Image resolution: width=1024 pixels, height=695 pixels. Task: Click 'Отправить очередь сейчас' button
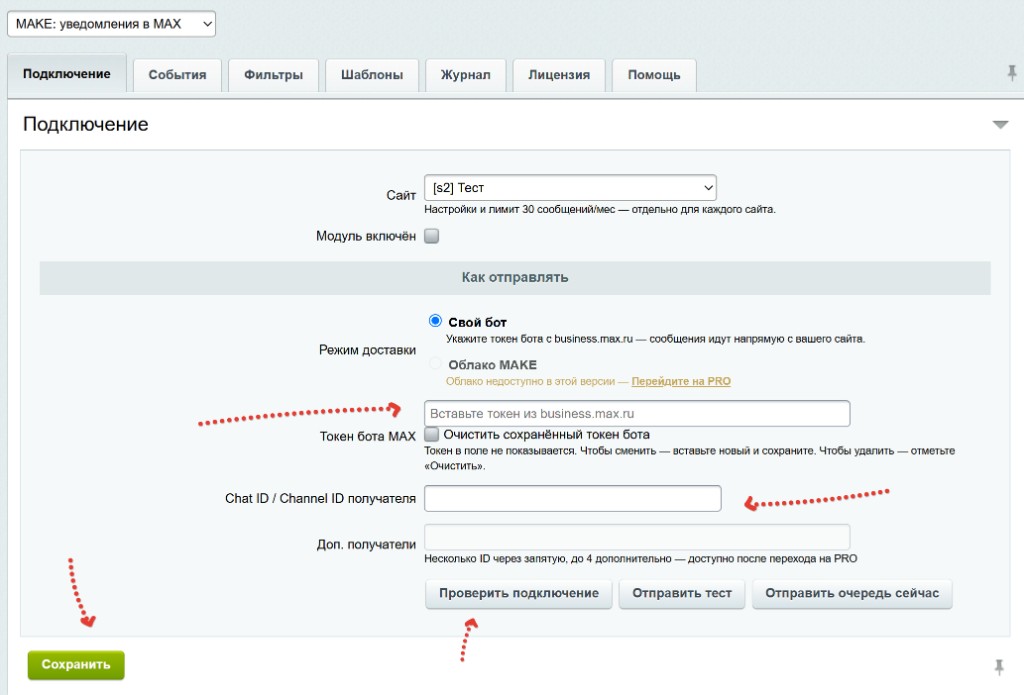[852, 594]
